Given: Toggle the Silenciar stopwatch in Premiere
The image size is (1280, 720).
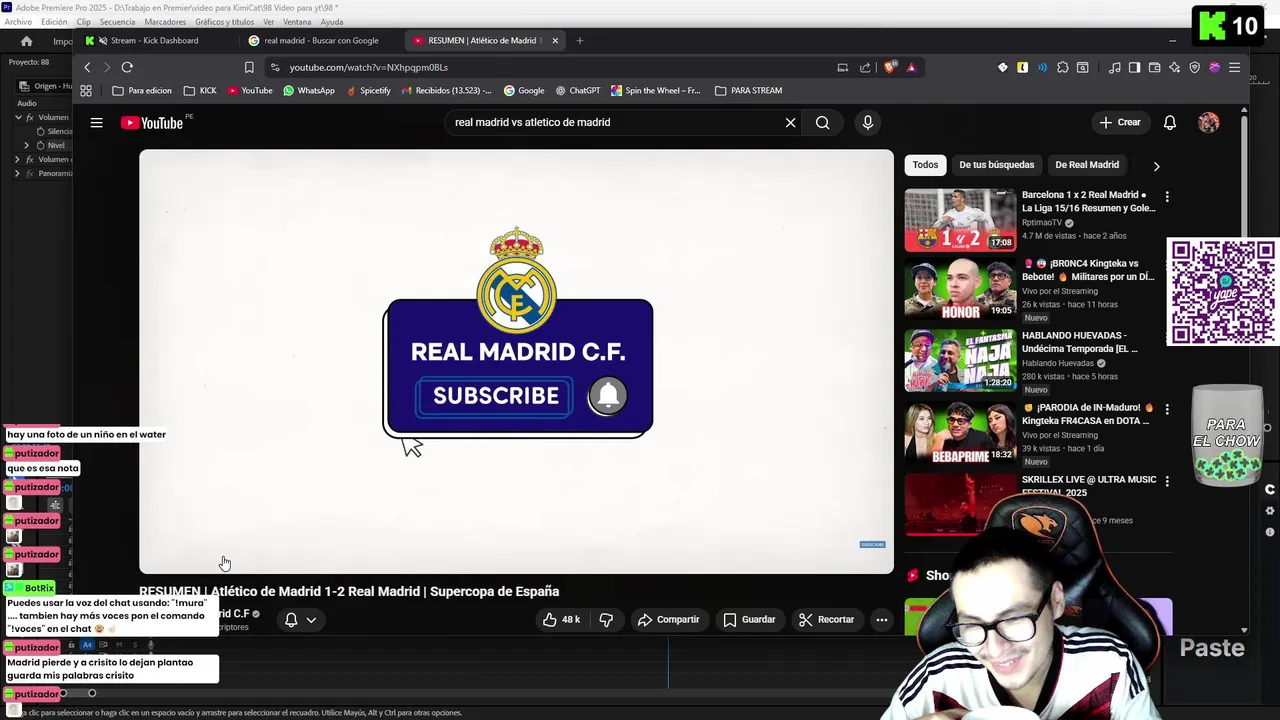Looking at the screenshot, I should click(x=40, y=131).
